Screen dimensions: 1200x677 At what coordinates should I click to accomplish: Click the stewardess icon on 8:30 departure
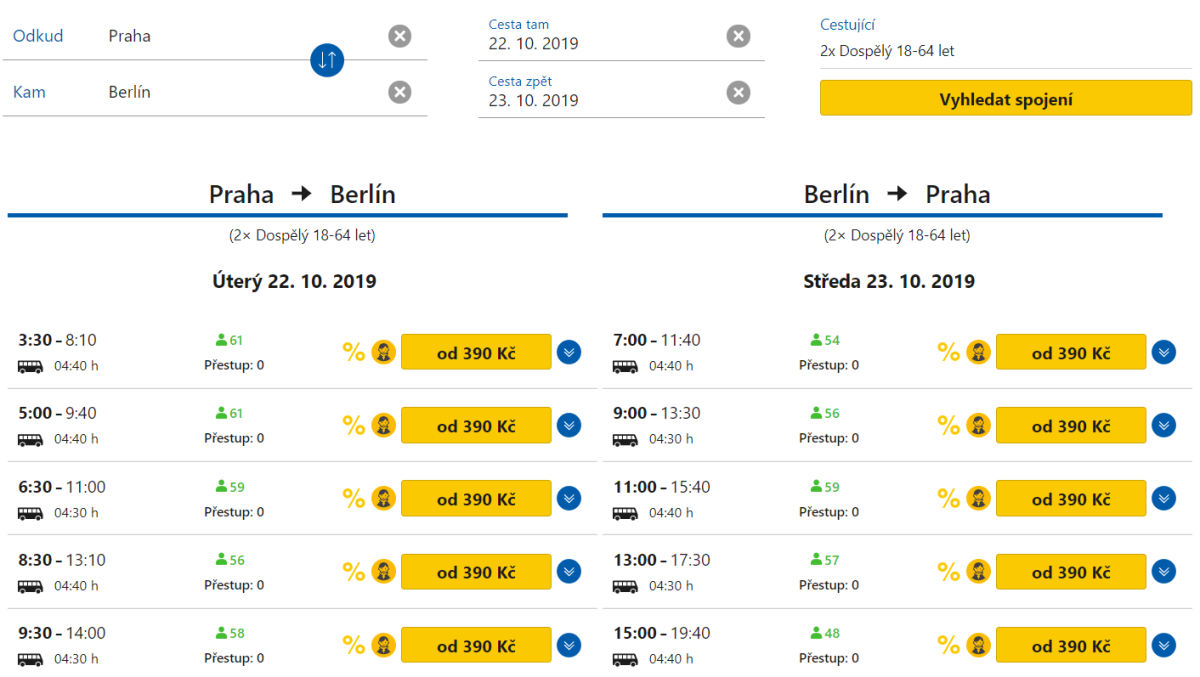pos(384,572)
